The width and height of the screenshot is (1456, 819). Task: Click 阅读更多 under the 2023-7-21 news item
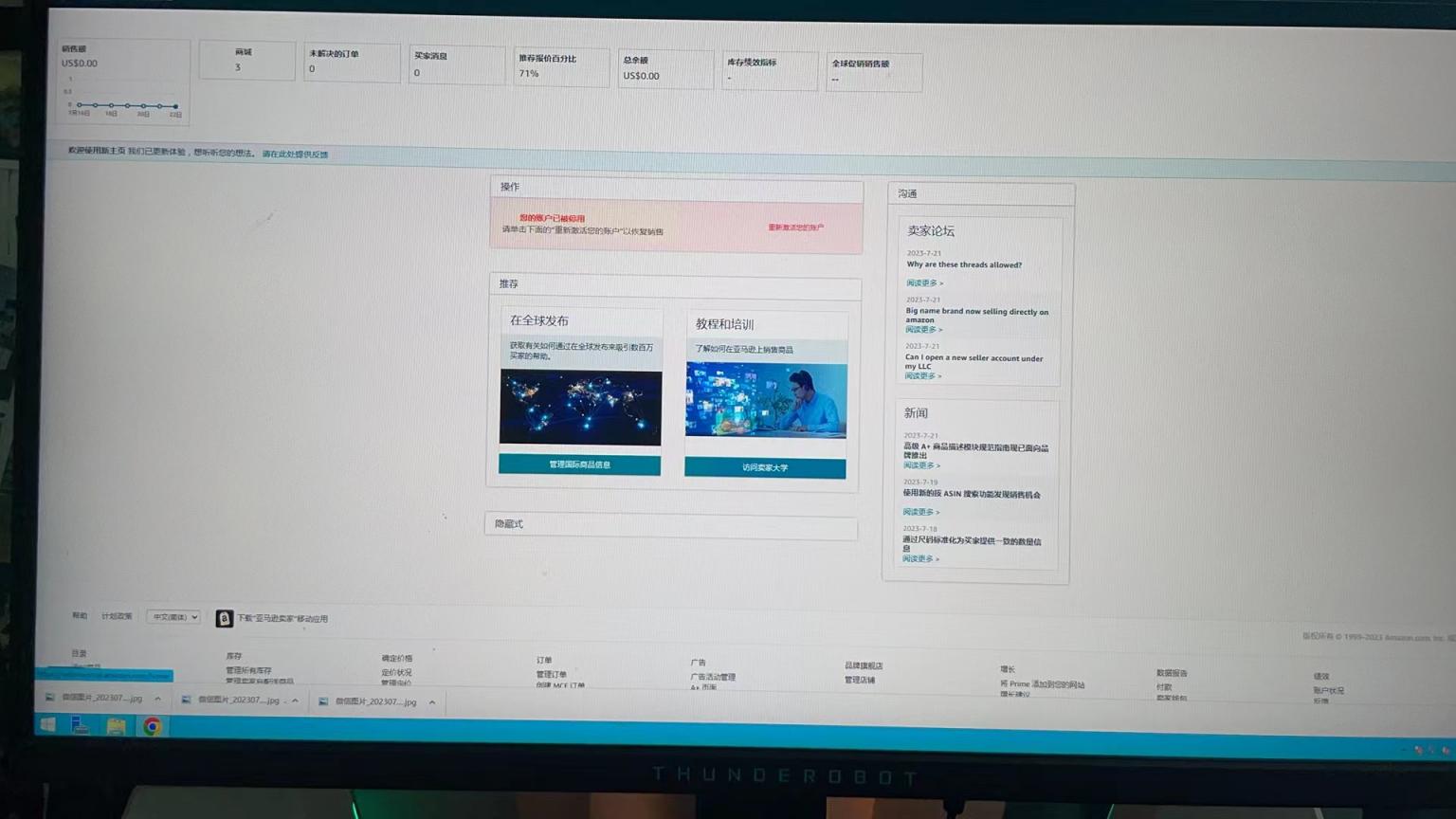(x=921, y=465)
